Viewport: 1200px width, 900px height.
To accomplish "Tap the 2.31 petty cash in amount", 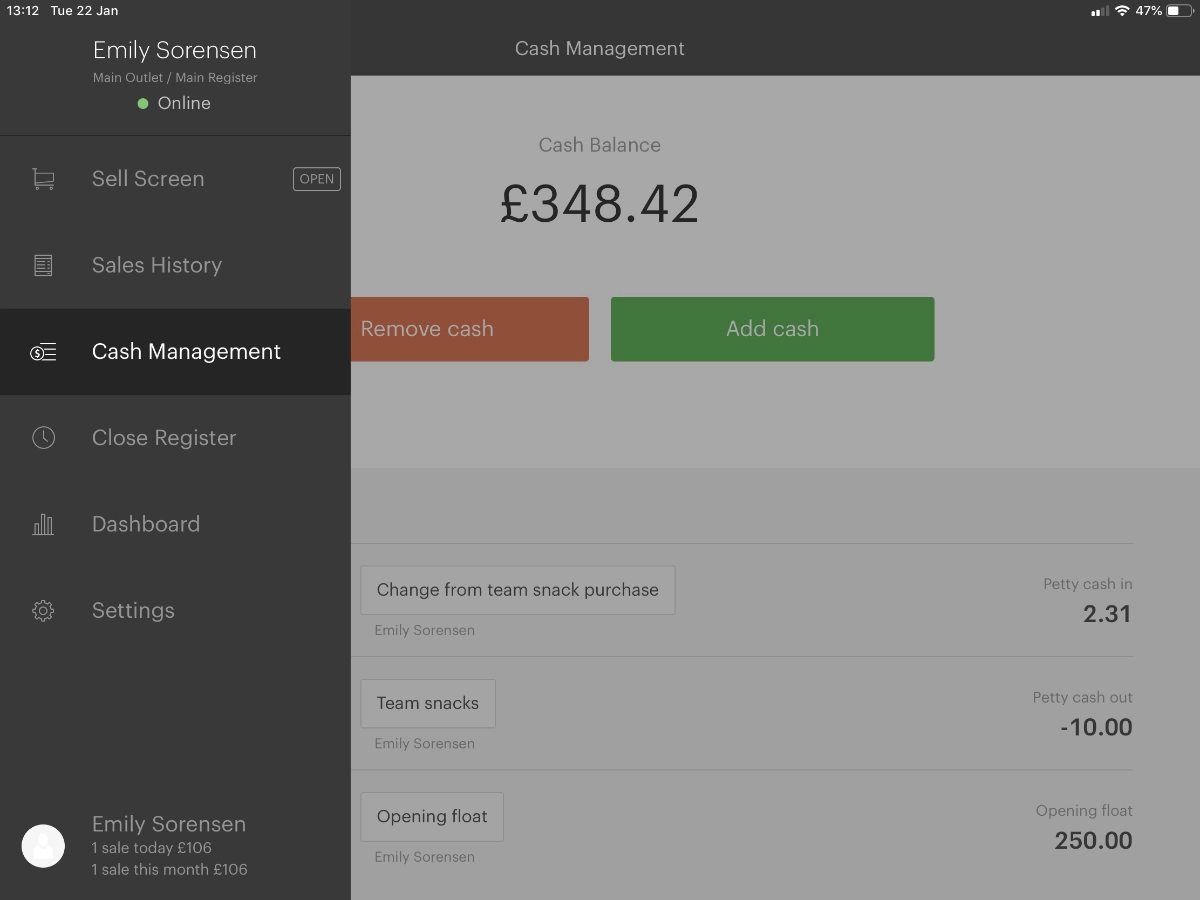I will (1107, 614).
